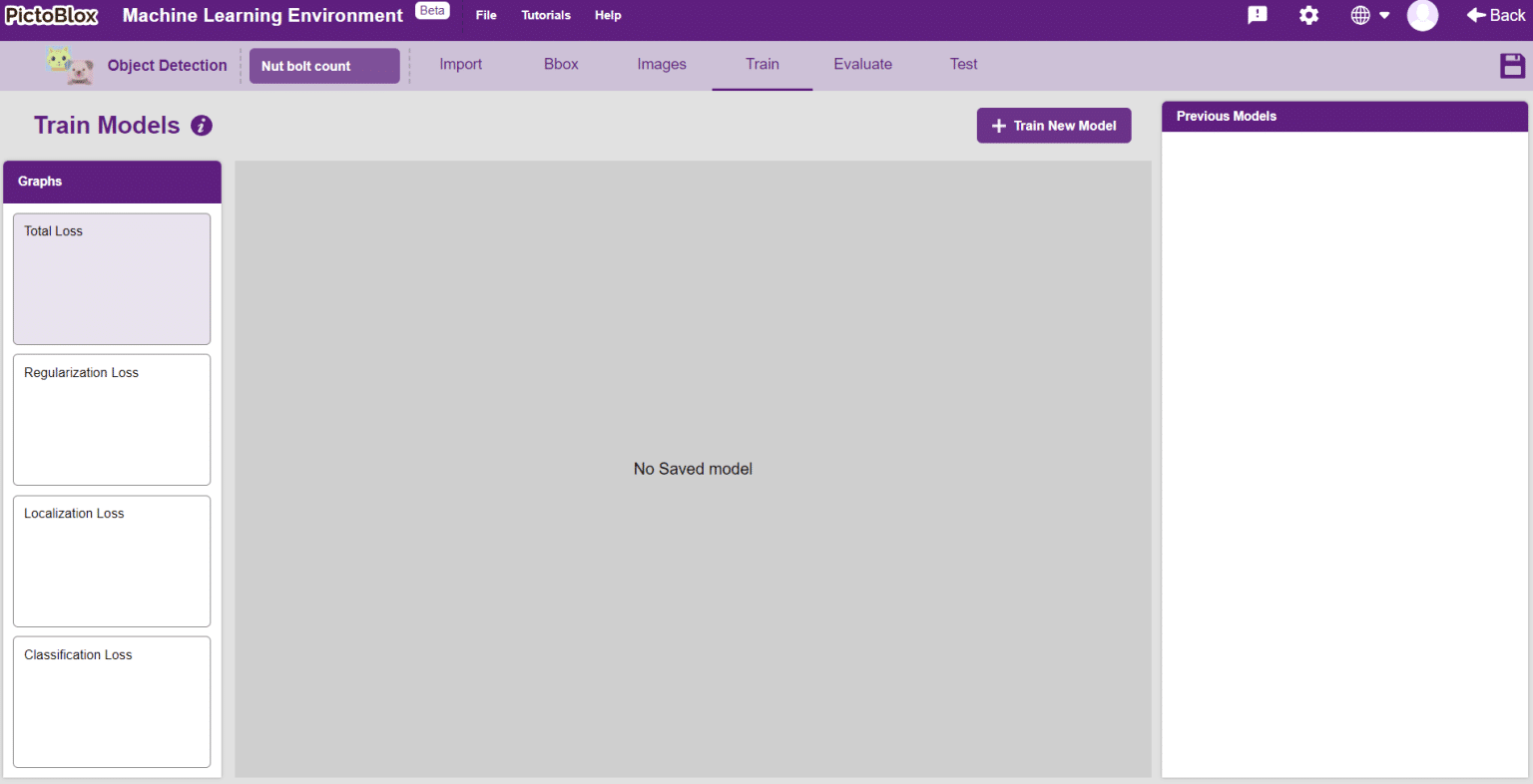
Task: Select the Total Loss graph
Action: click(x=112, y=279)
